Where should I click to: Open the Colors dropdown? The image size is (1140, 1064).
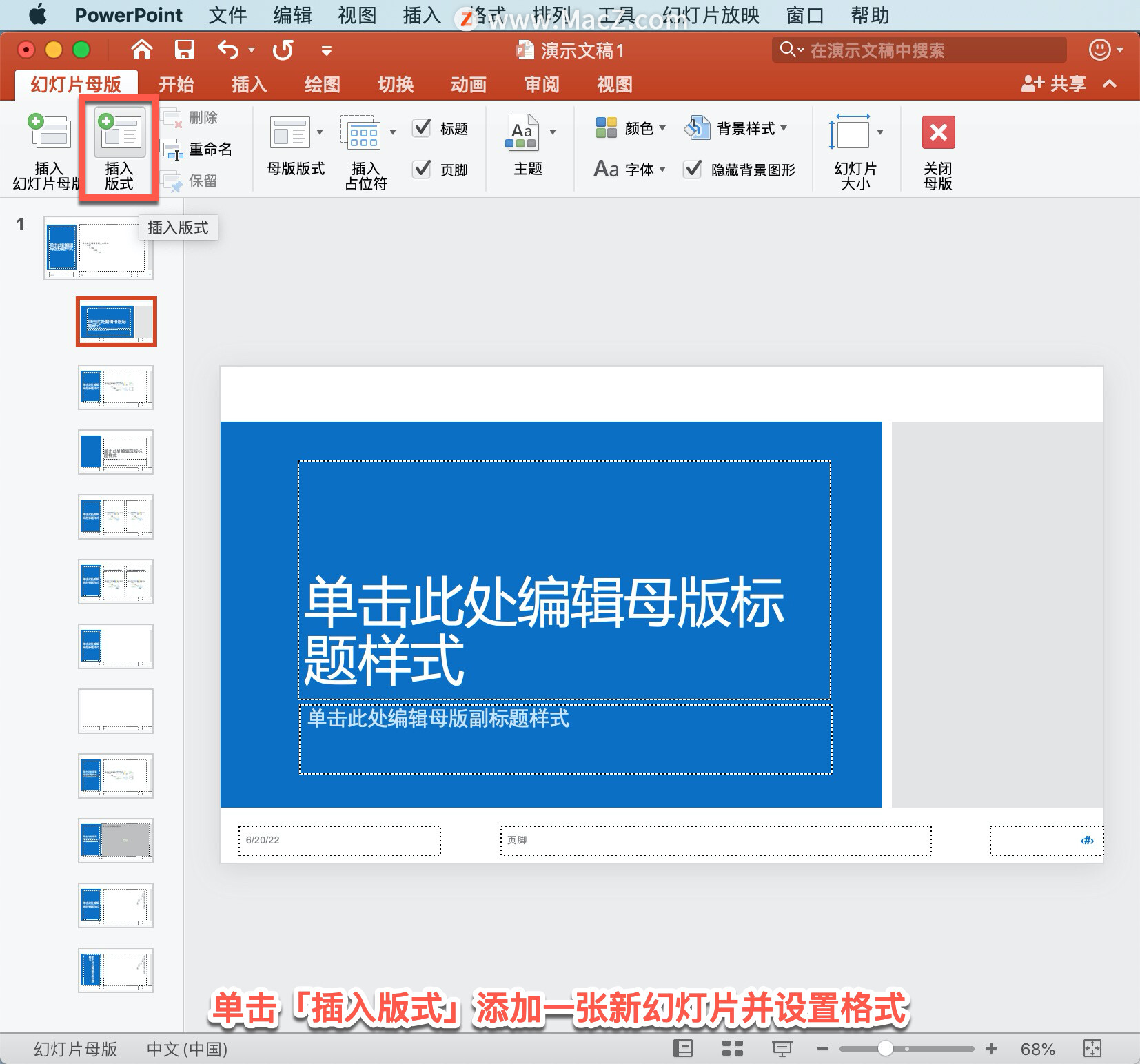[x=631, y=128]
